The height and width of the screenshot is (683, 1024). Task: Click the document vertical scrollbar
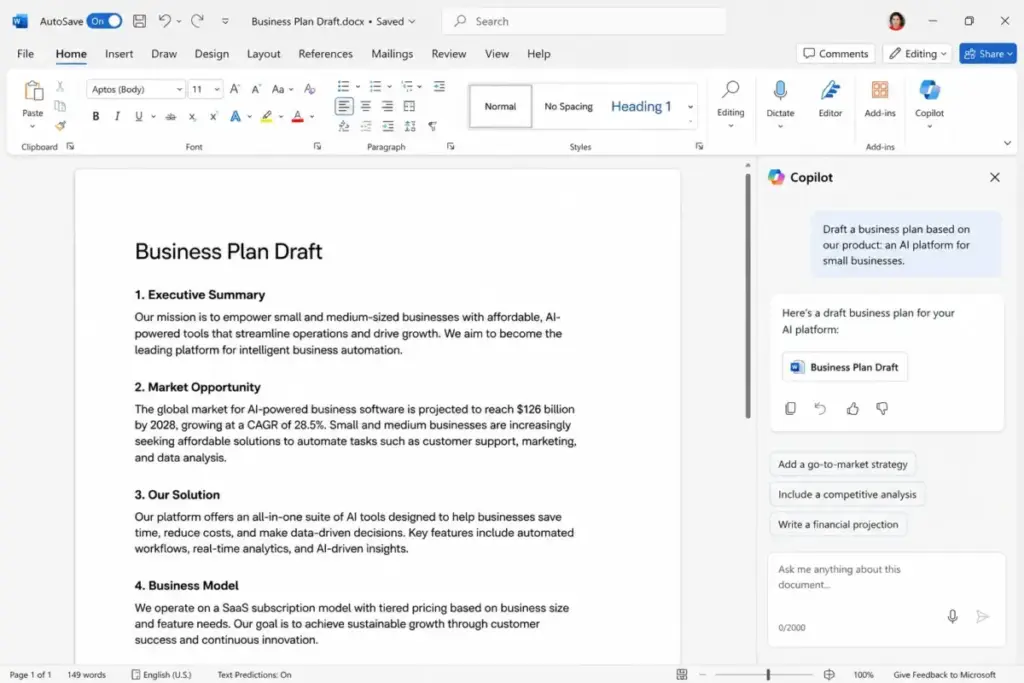[748, 296]
